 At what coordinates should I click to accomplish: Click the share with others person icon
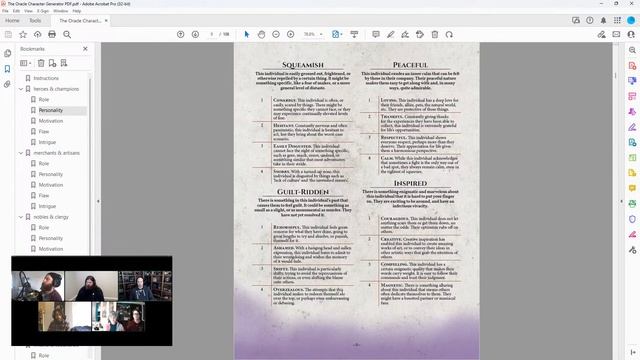[631, 34]
